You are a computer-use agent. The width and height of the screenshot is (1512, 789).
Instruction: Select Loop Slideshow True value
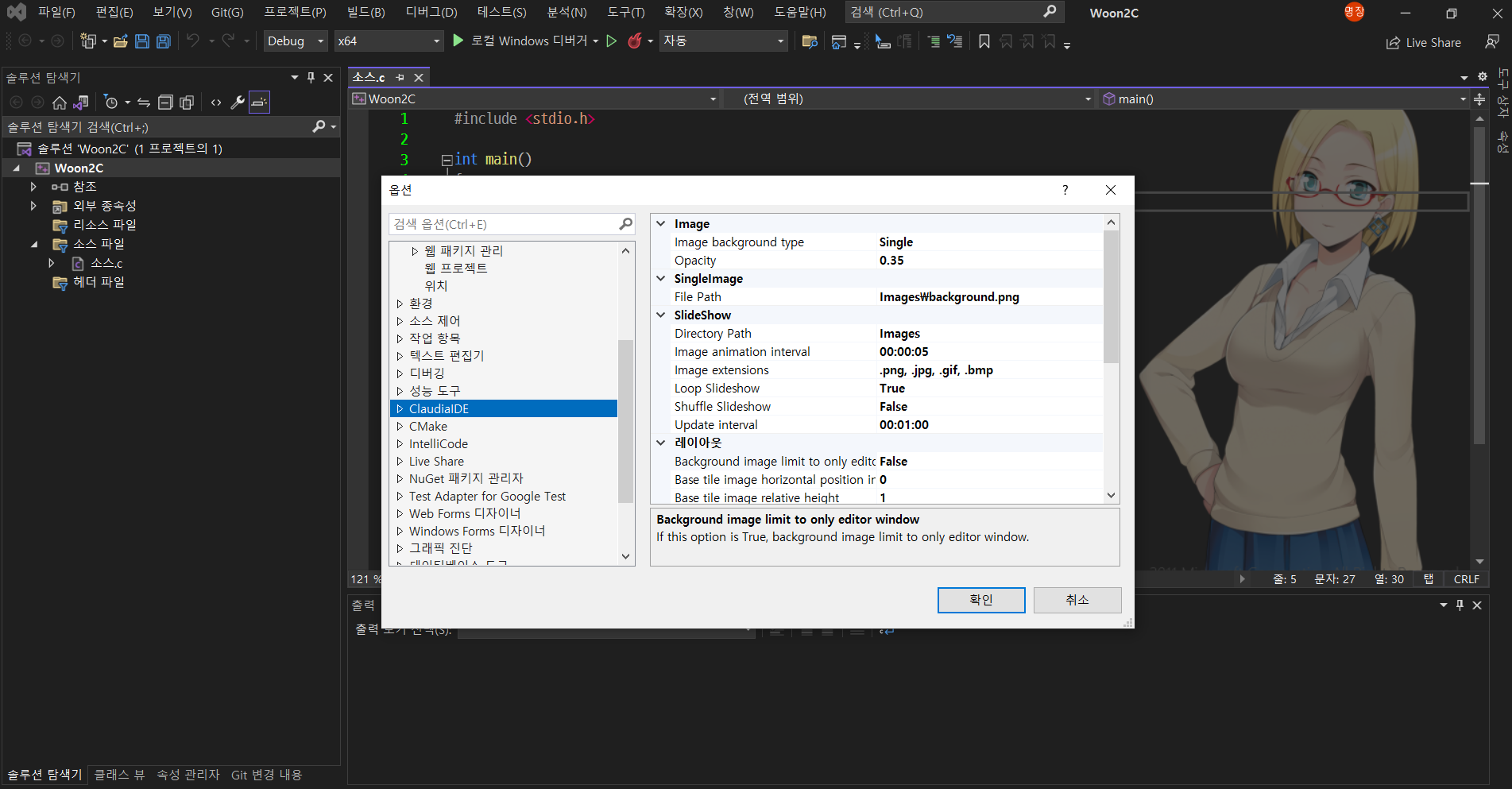990,389
